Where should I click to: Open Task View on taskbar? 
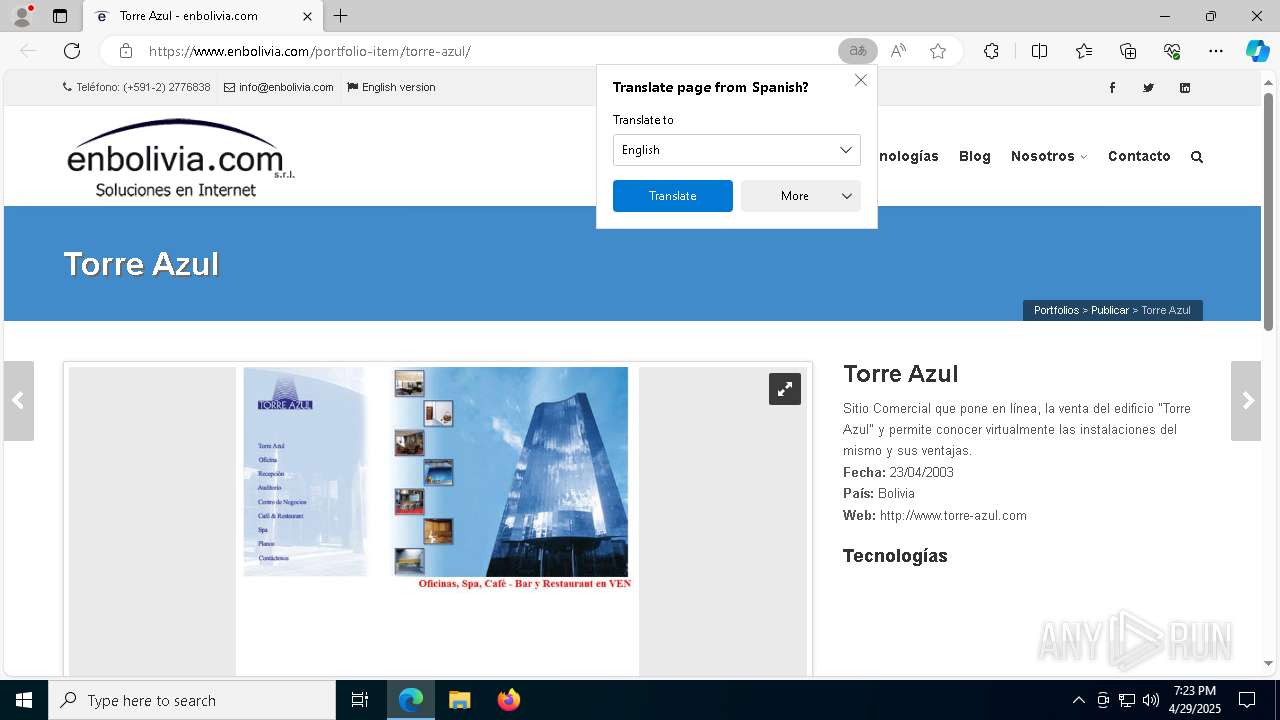(360, 700)
